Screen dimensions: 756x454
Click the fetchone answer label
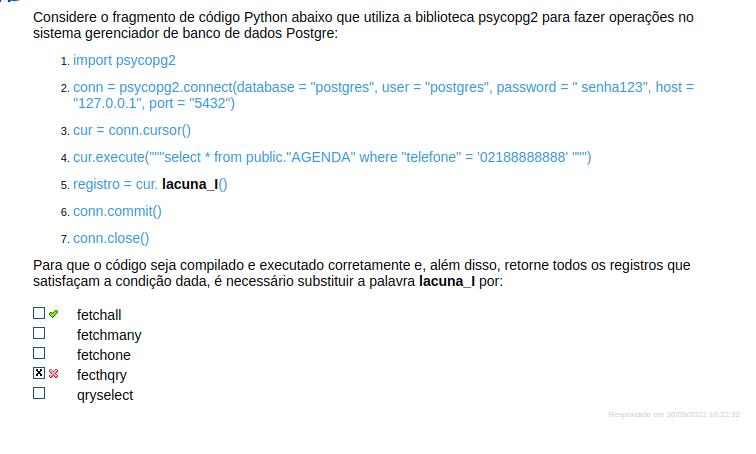pos(103,355)
